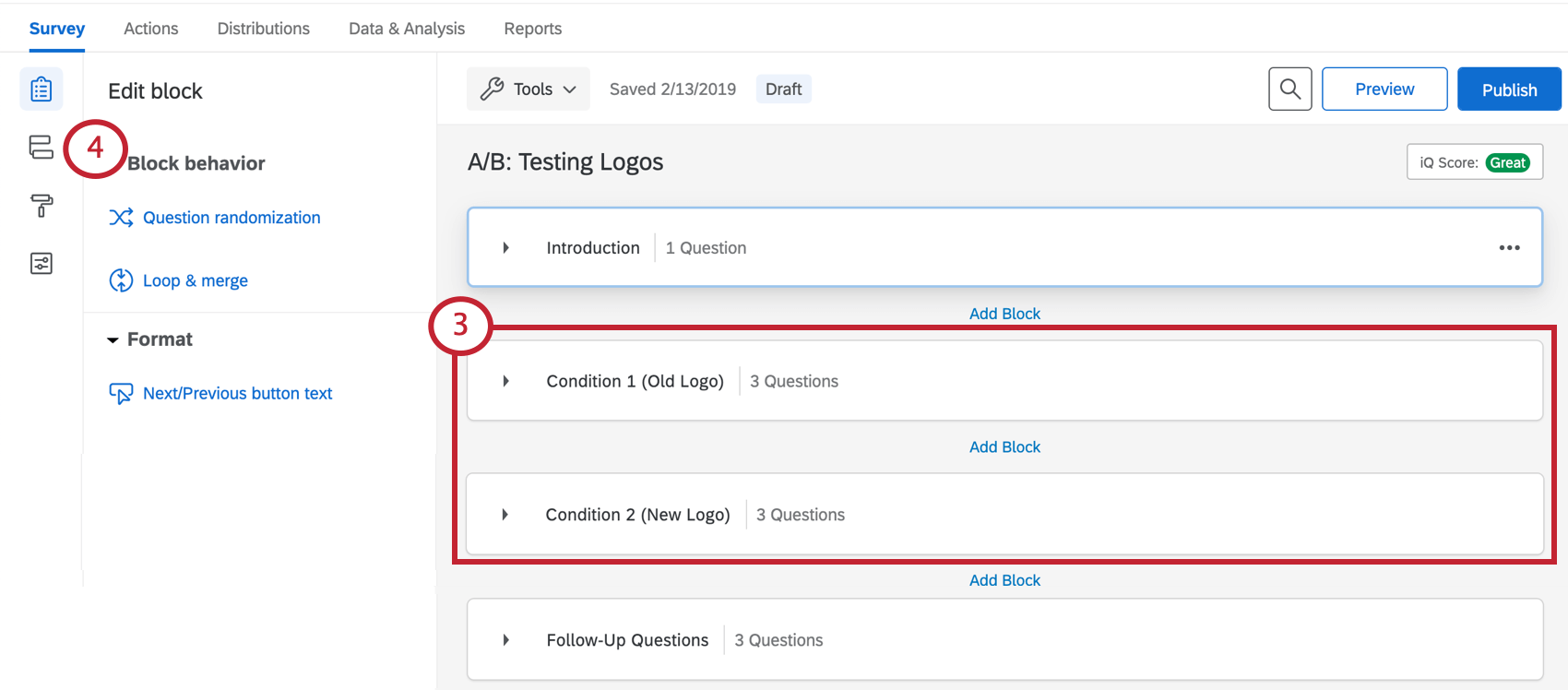The image size is (1568, 690).
Task: Open the survey flow sidebar icon
Action: pyautogui.click(x=42, y=148)
